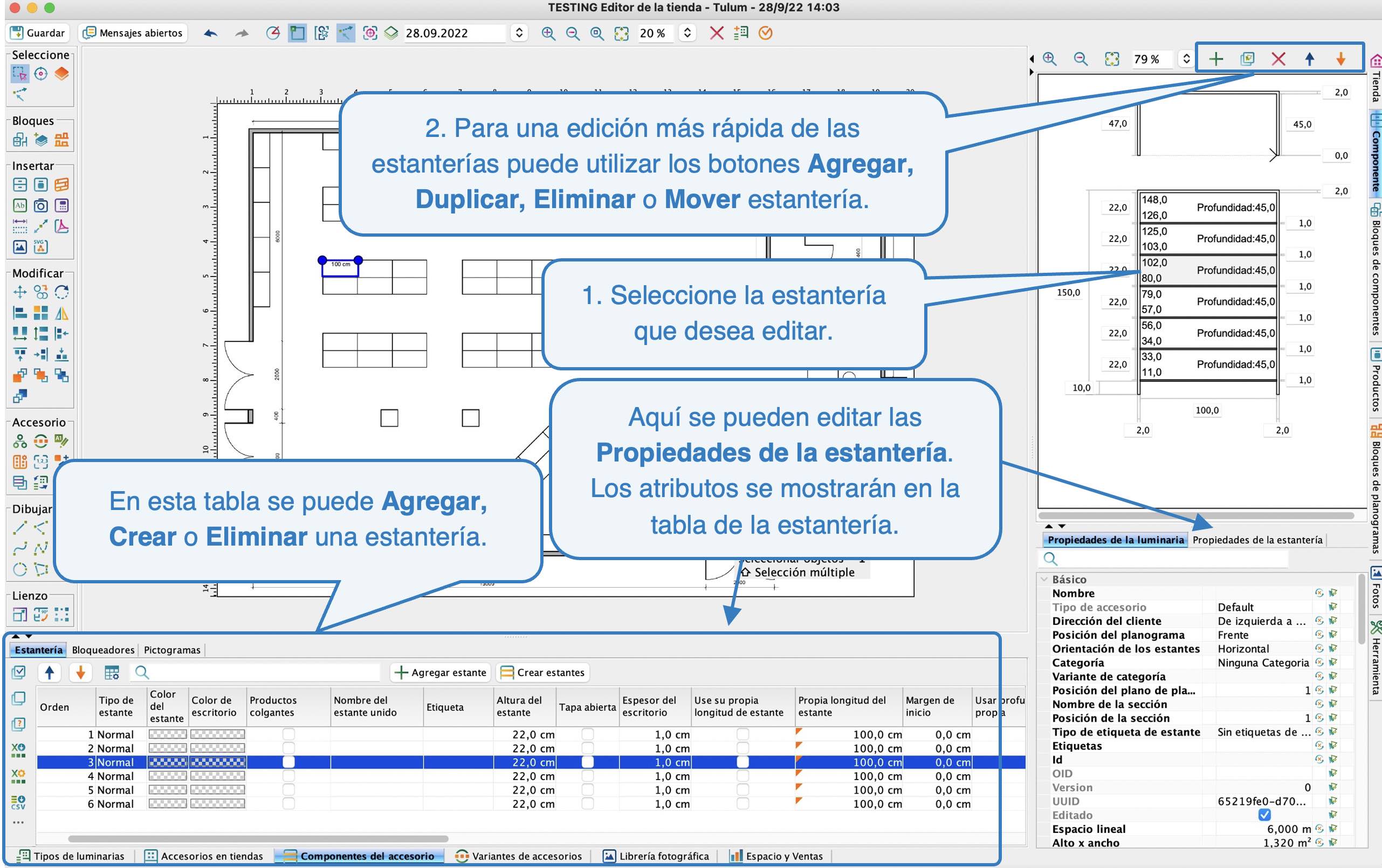Toggle Tapa abierta checkbox in row 4

click(x=588, y=776)
